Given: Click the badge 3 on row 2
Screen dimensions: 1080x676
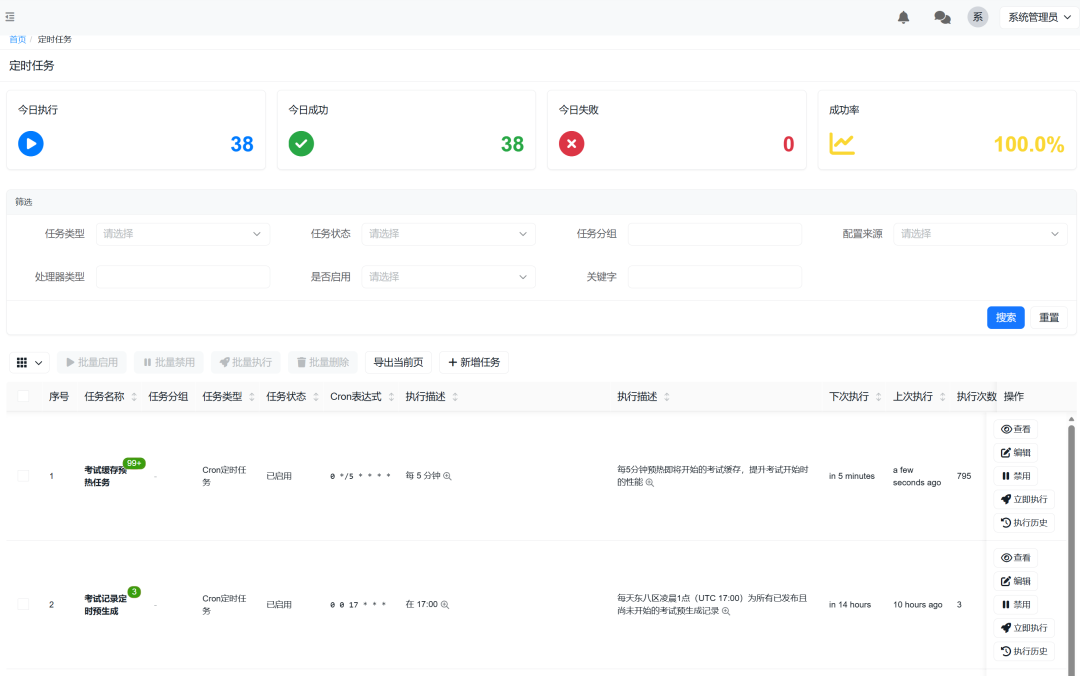Looking at the screenshot, I should coord(134,592).
